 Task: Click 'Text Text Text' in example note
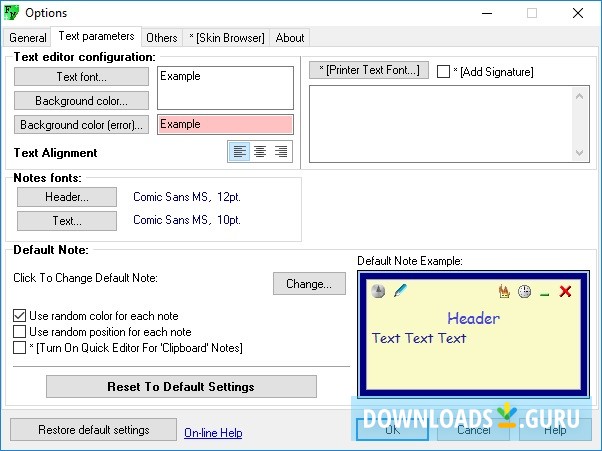coord(419,338)
